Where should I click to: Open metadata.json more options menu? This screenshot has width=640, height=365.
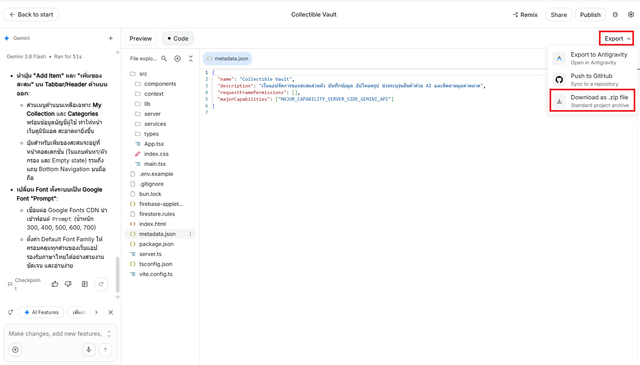click(190, 234)
